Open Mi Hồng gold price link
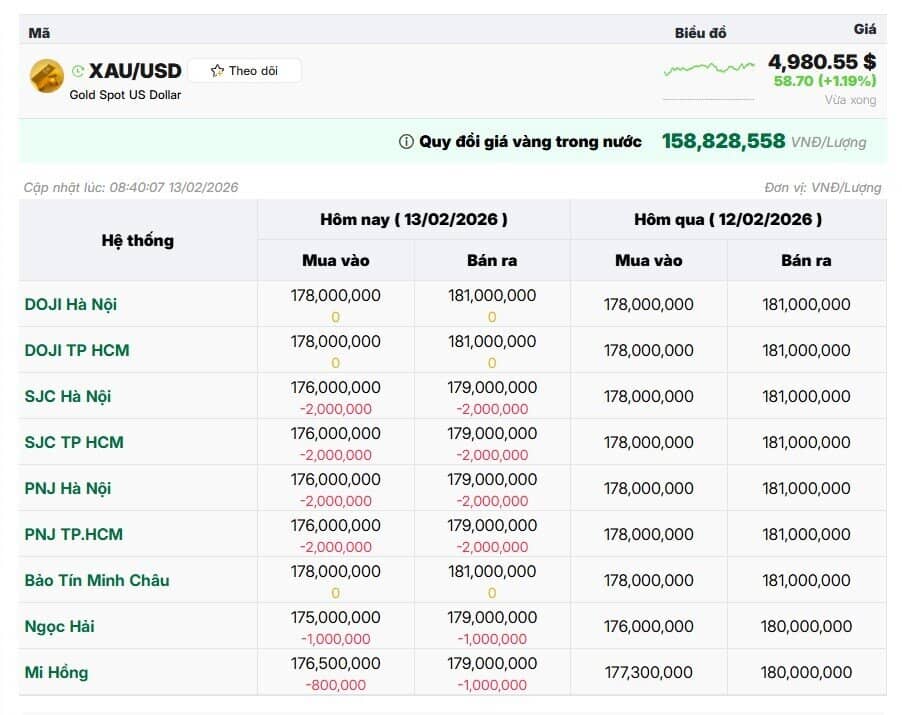 click(56, 672)
